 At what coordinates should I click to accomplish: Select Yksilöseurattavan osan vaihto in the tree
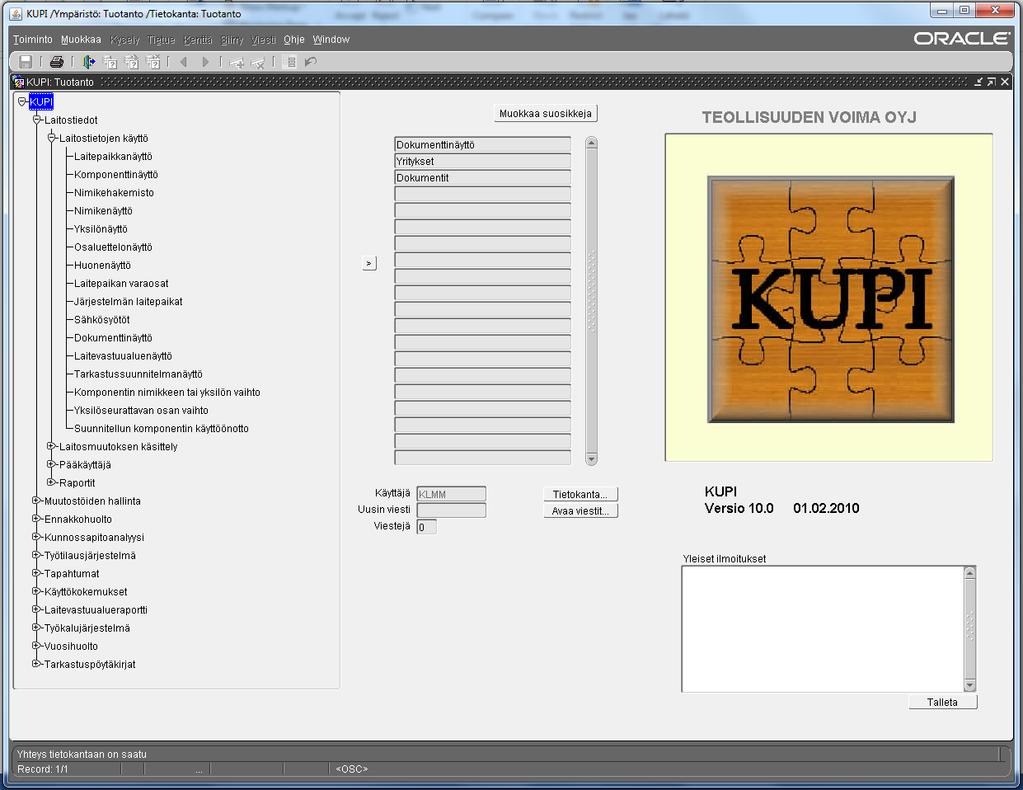pos(142,410)
